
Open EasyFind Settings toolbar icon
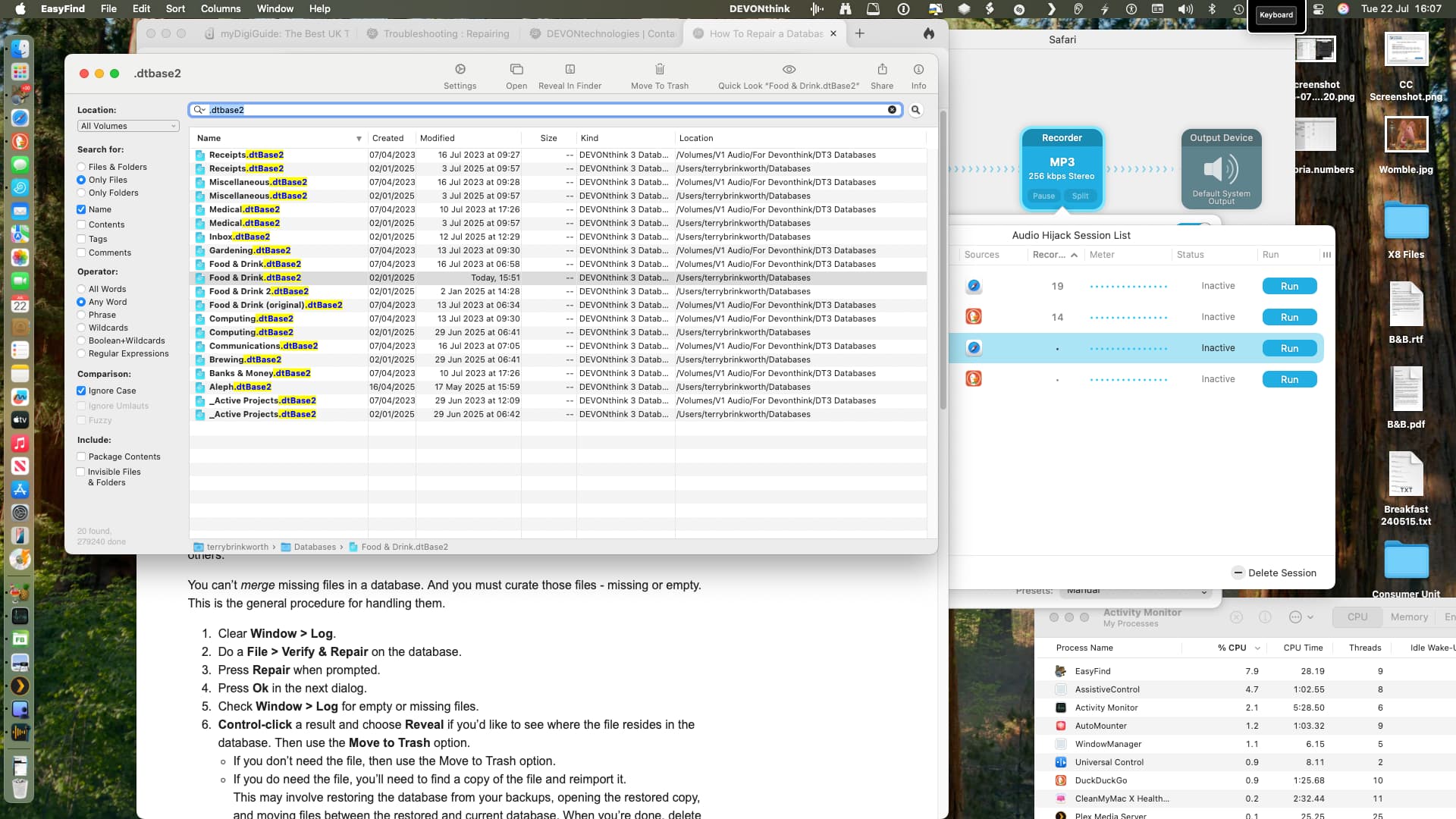(x=460, y=70)
